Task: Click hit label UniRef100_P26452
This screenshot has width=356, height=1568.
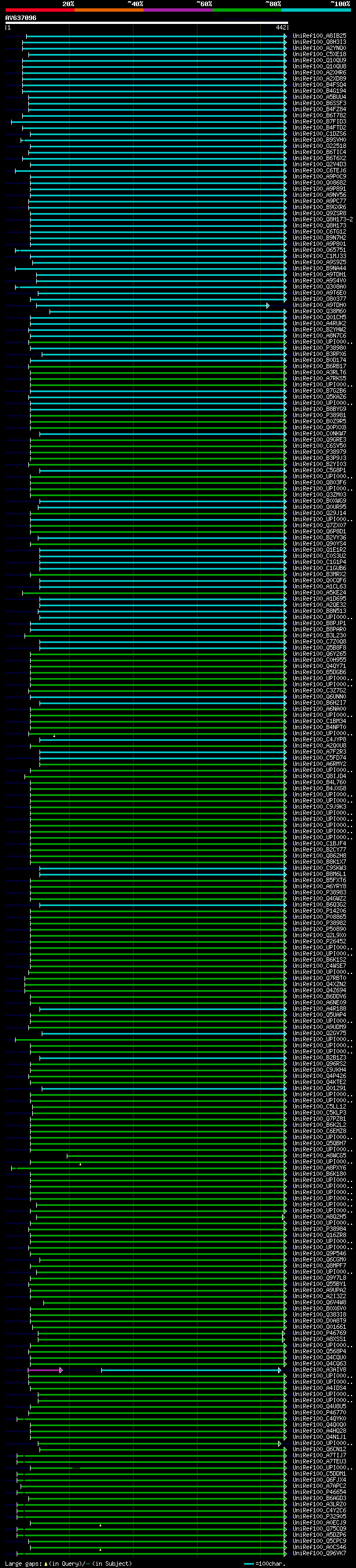Action: click(319, 941)
